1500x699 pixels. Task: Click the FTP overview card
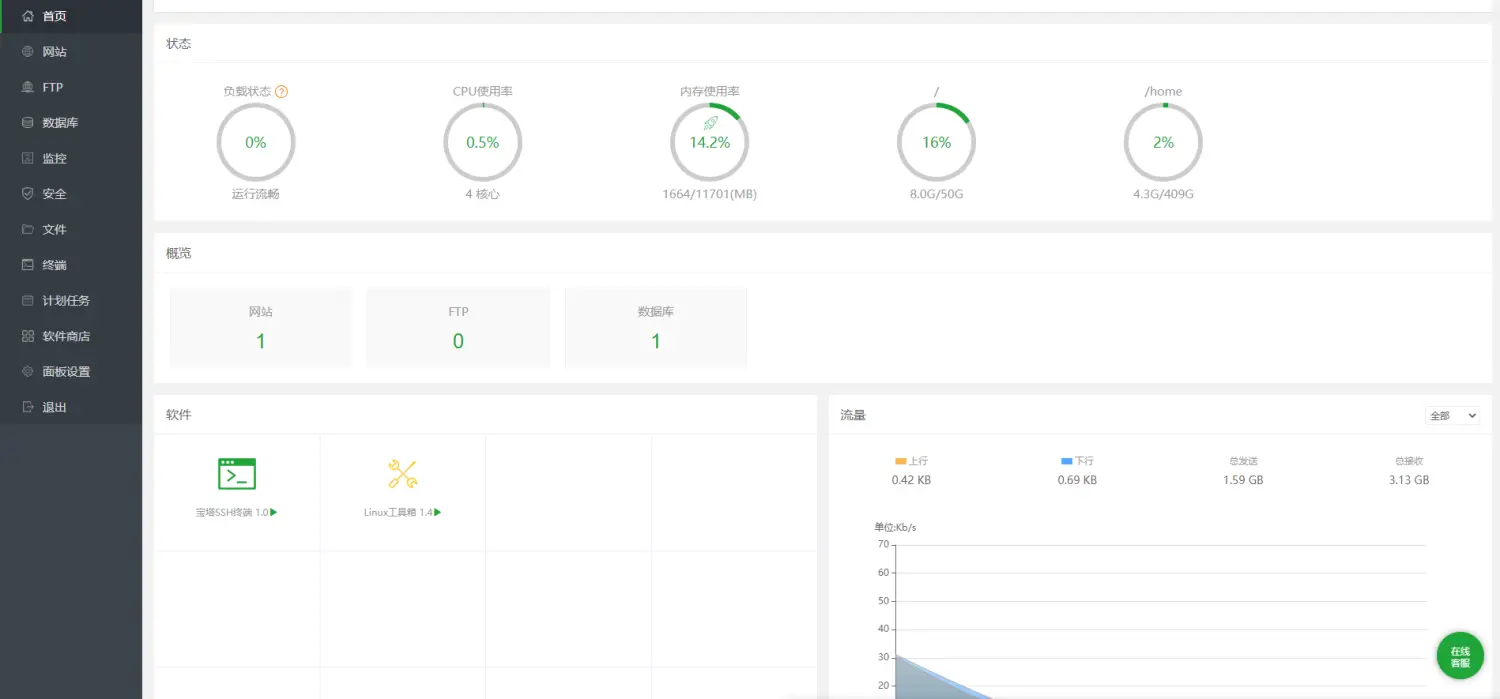click(x=458, y=328)
